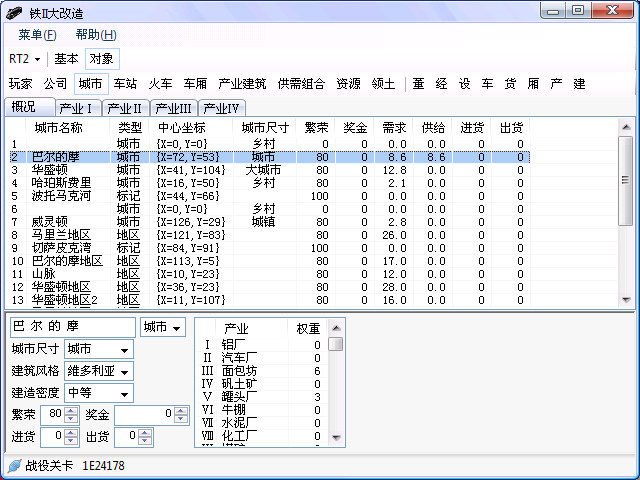Select the 汽车厂 industry row
The image size is (640, 480).
pyautogui.click(x=262, y=358)
